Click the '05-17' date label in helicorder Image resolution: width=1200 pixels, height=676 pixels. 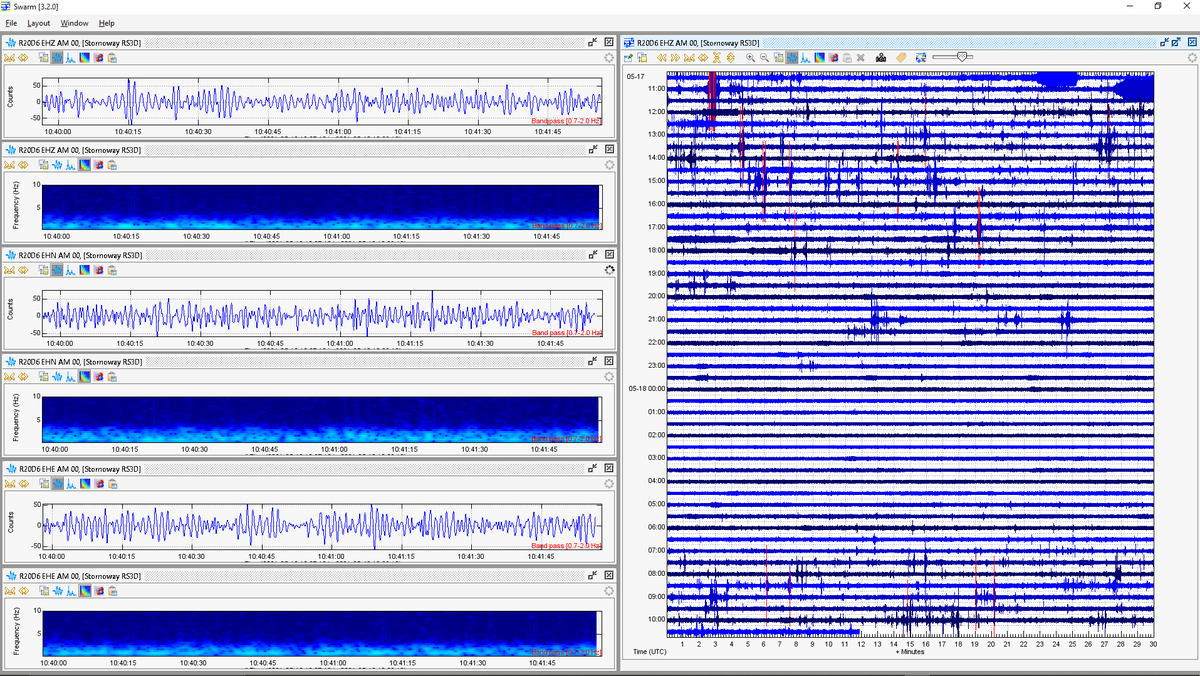(x=635, y=76)
